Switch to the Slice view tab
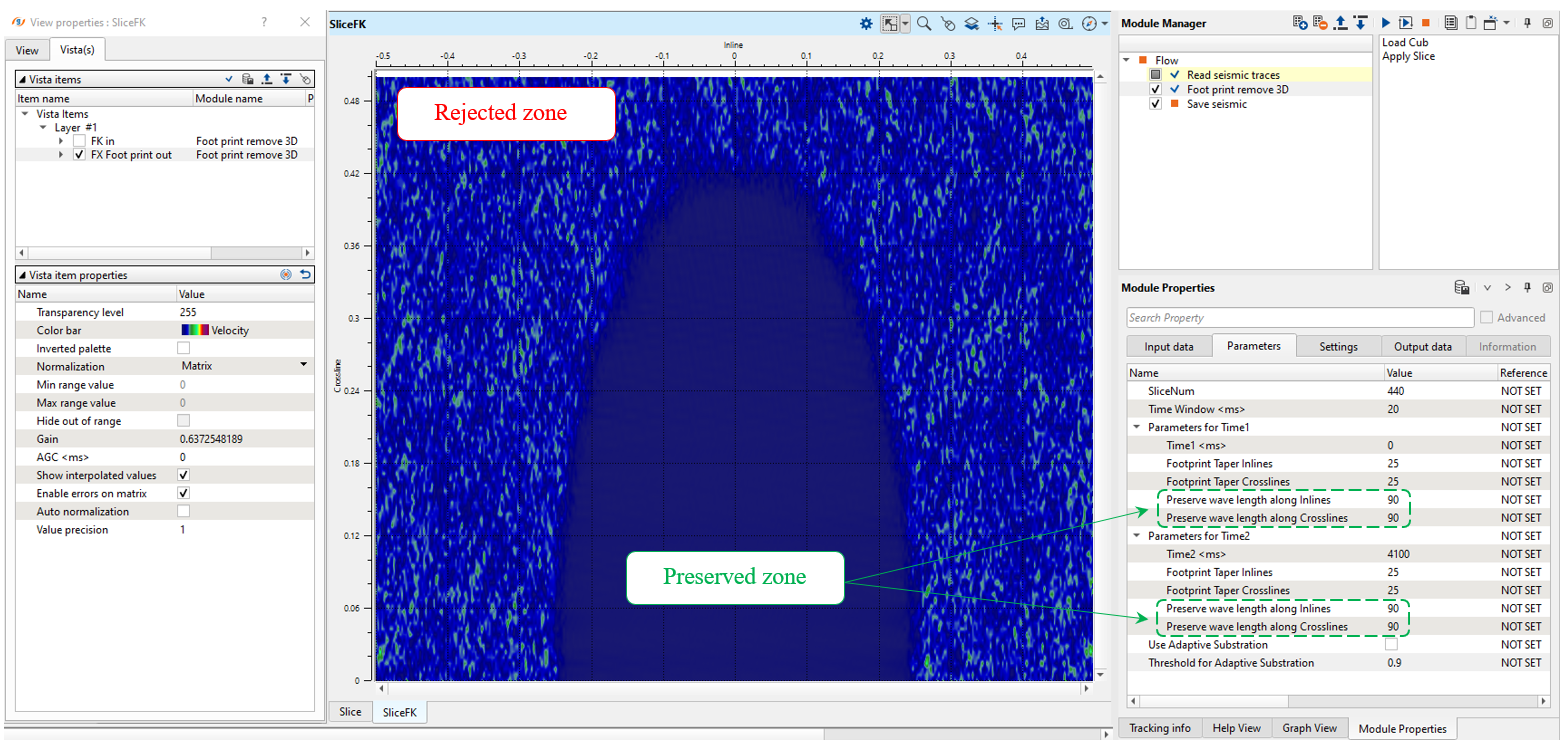 pyautogui.click(x=350, y=712)
